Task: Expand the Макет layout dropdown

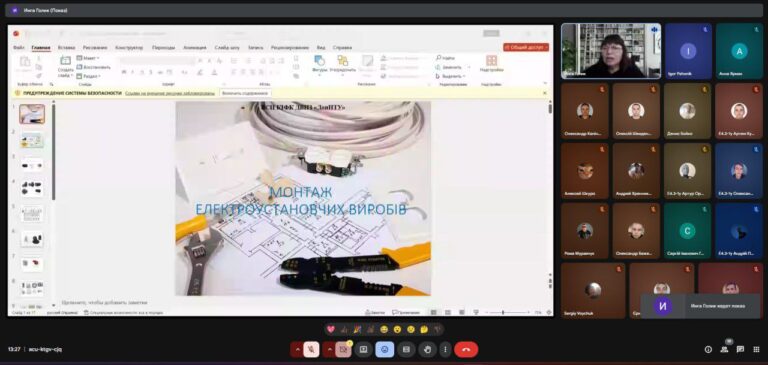Action: pyautogui.click(x=89, y=58)
